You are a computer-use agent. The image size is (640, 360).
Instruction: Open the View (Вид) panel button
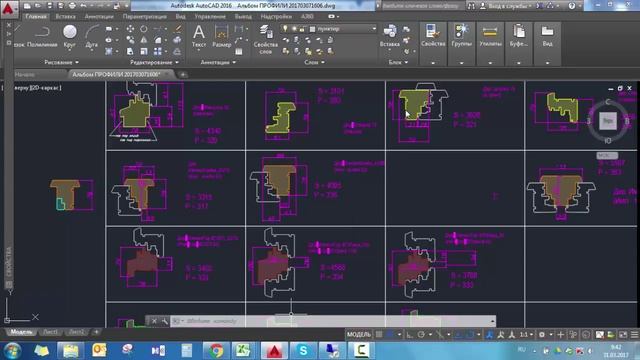click(547, 43)
